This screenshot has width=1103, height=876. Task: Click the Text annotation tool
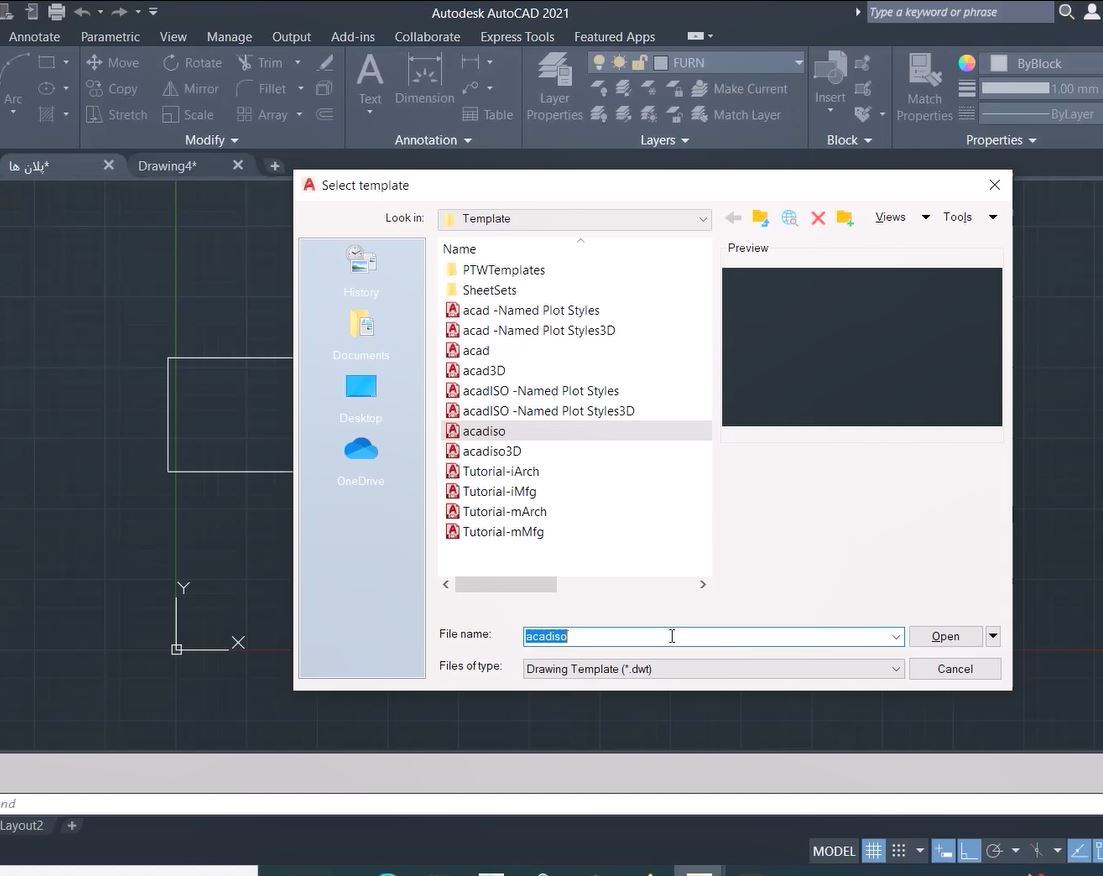370,81
